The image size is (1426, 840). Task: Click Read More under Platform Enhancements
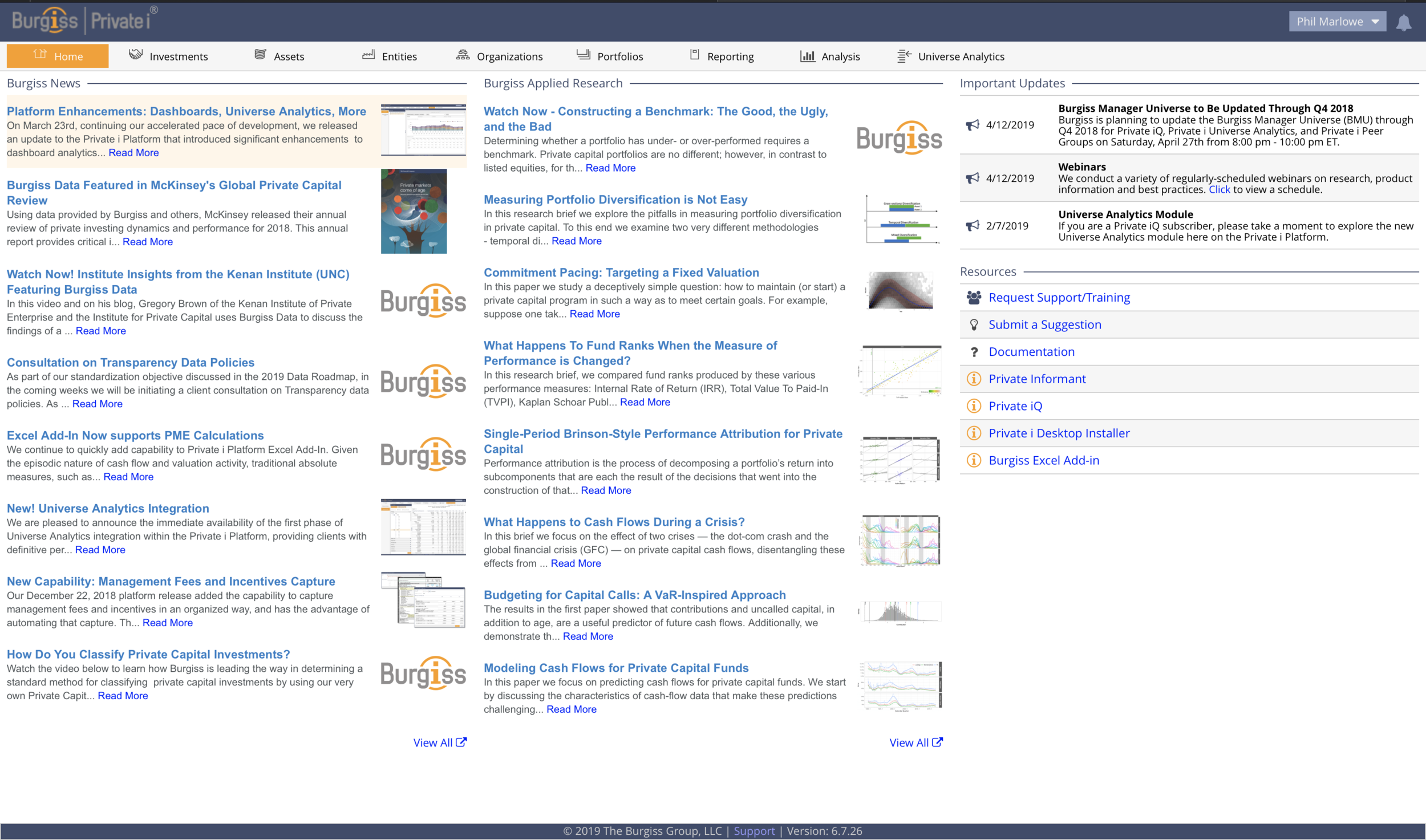click(133, 152)
